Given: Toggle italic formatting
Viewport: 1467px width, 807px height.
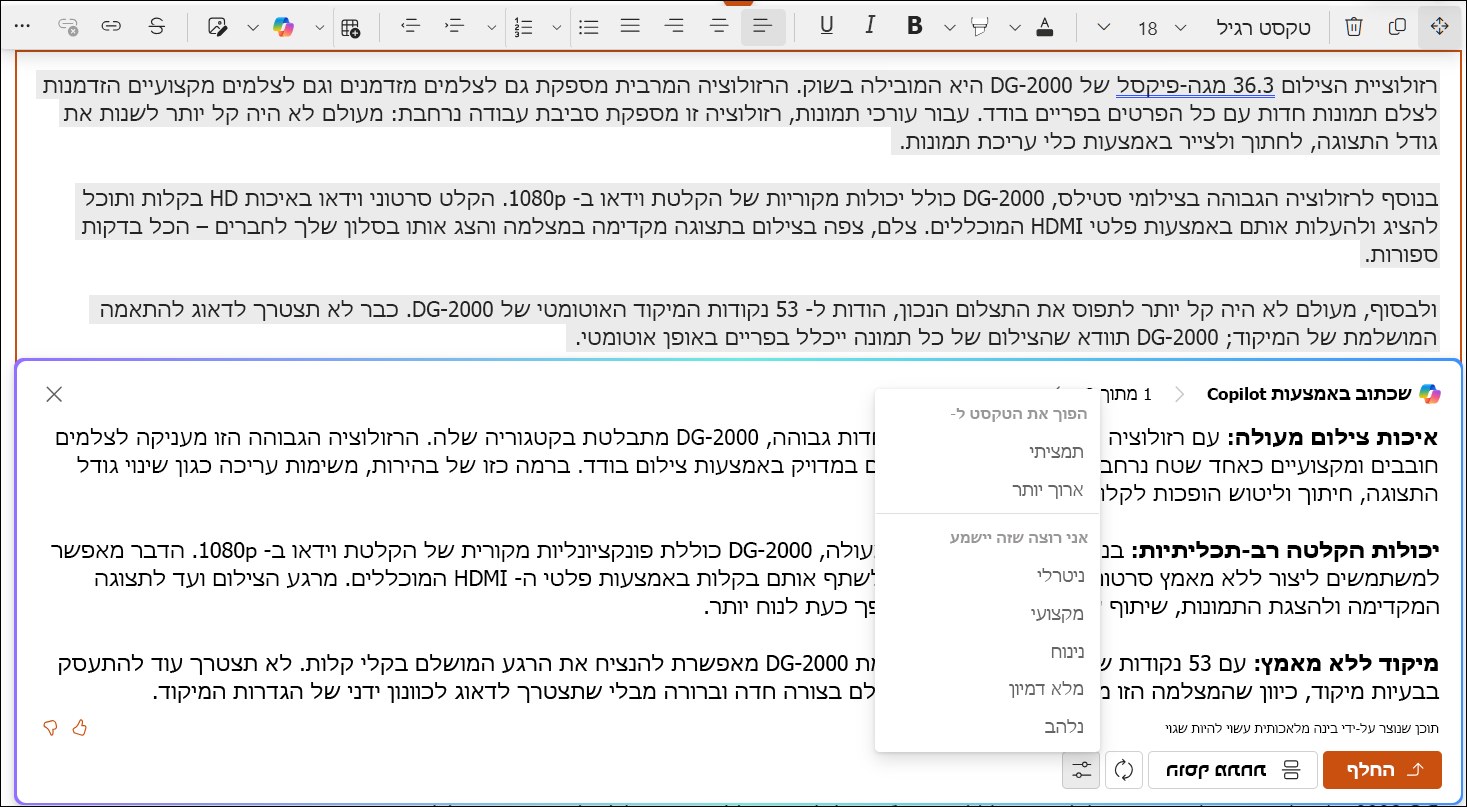Looking at the screenshot, I should [870, 27].
